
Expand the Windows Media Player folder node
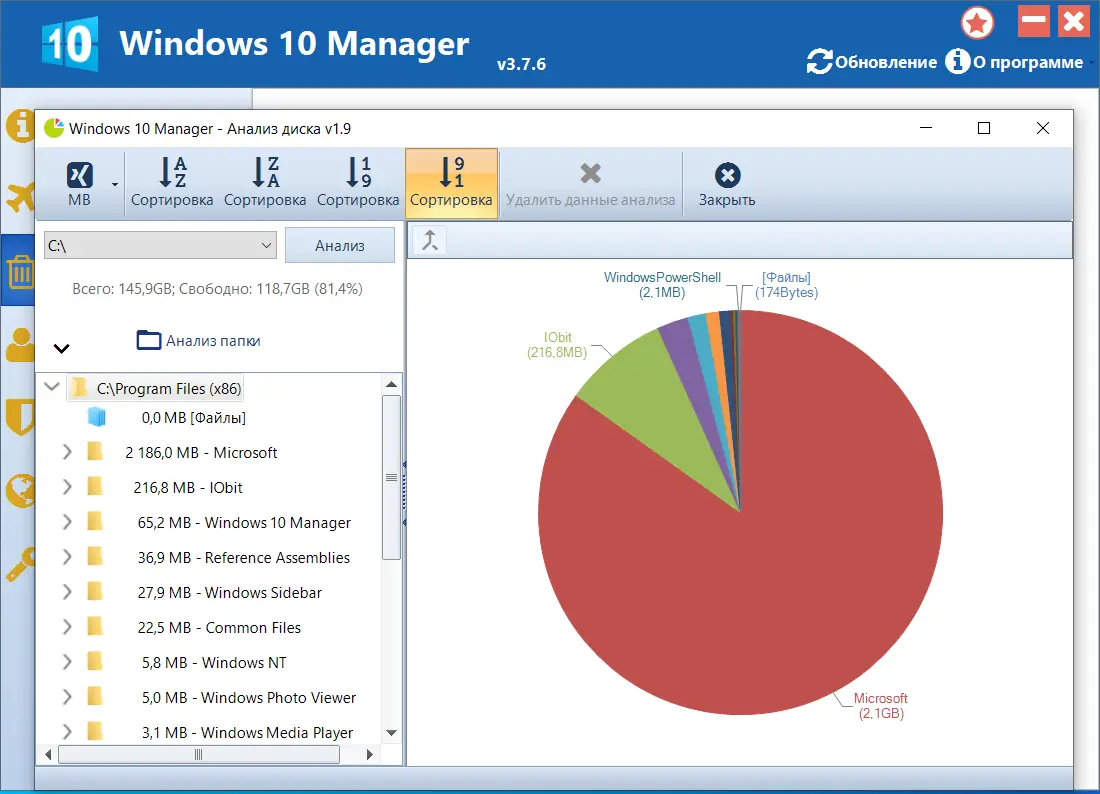67,732
